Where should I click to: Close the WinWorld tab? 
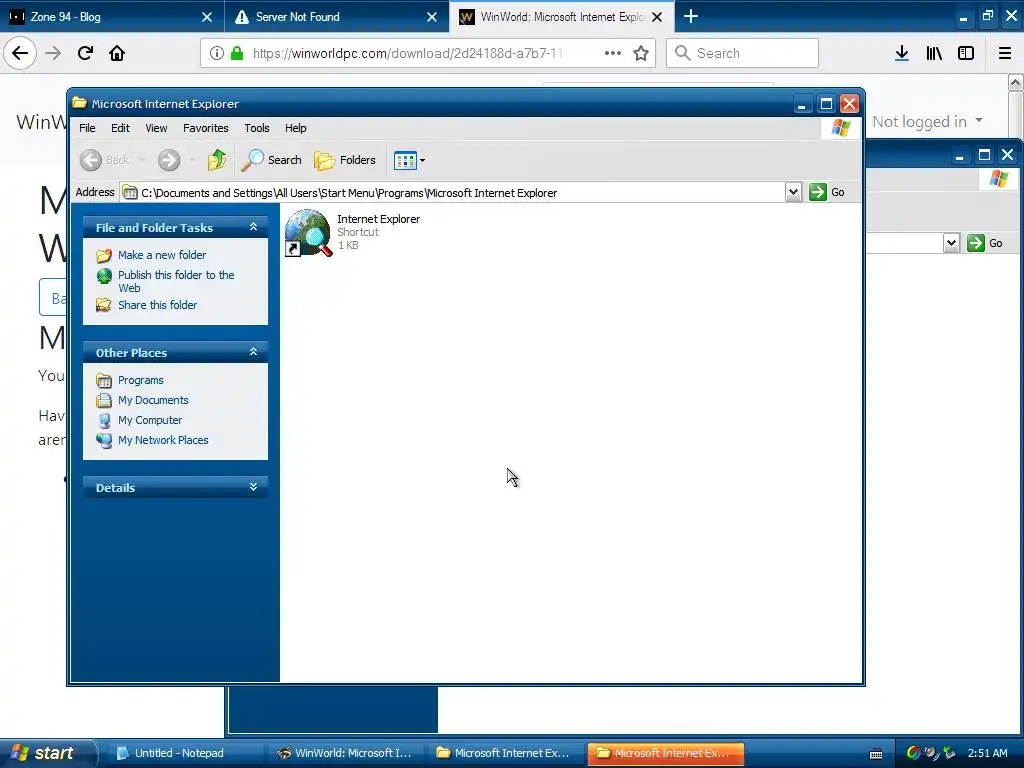pos(658,17)
